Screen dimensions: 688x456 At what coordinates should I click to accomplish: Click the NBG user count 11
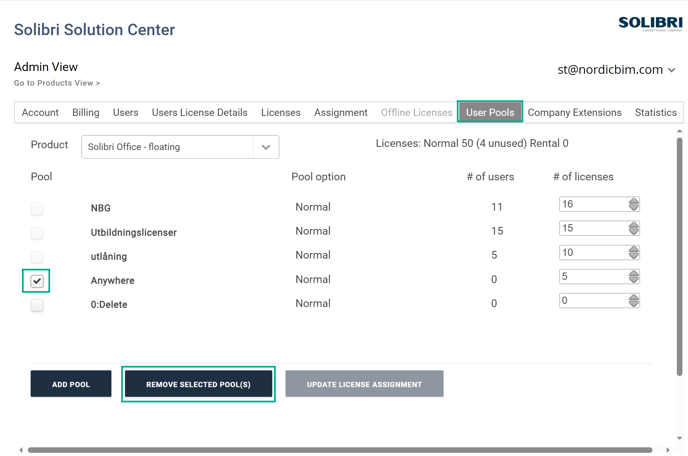point(497,207)
